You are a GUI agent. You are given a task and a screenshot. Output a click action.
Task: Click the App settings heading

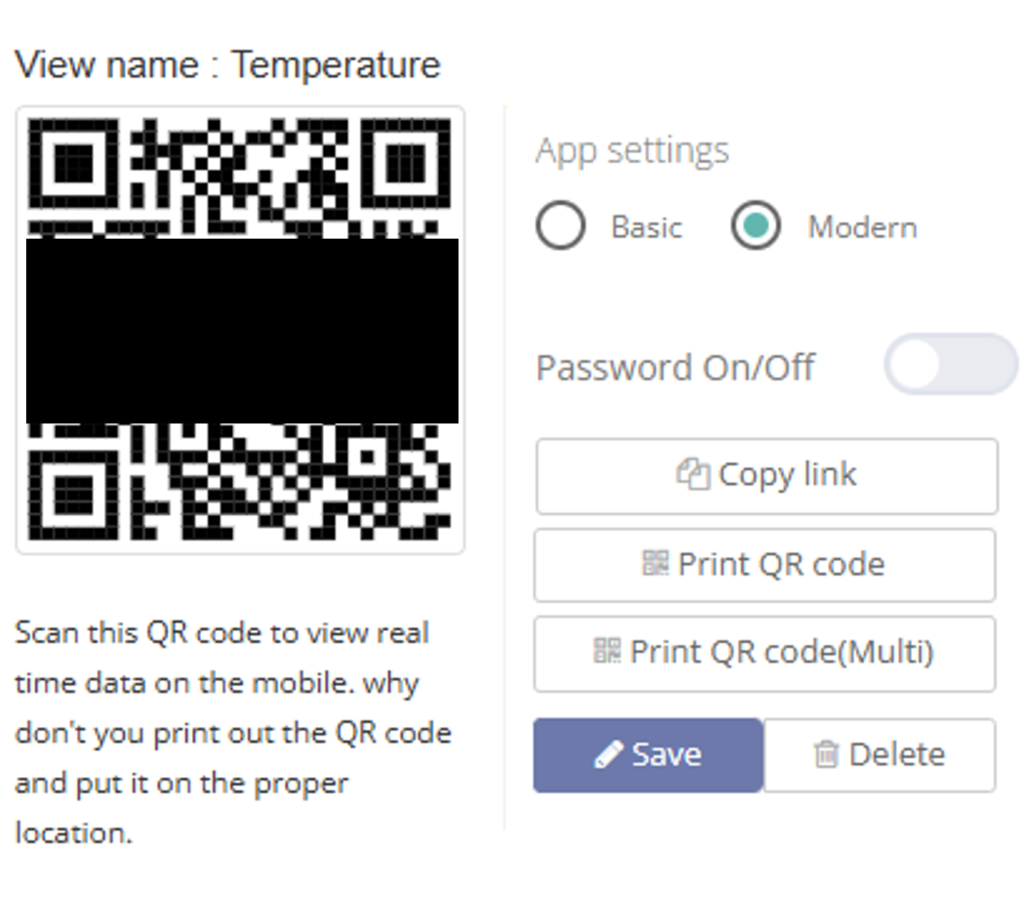tap(632, 151)
